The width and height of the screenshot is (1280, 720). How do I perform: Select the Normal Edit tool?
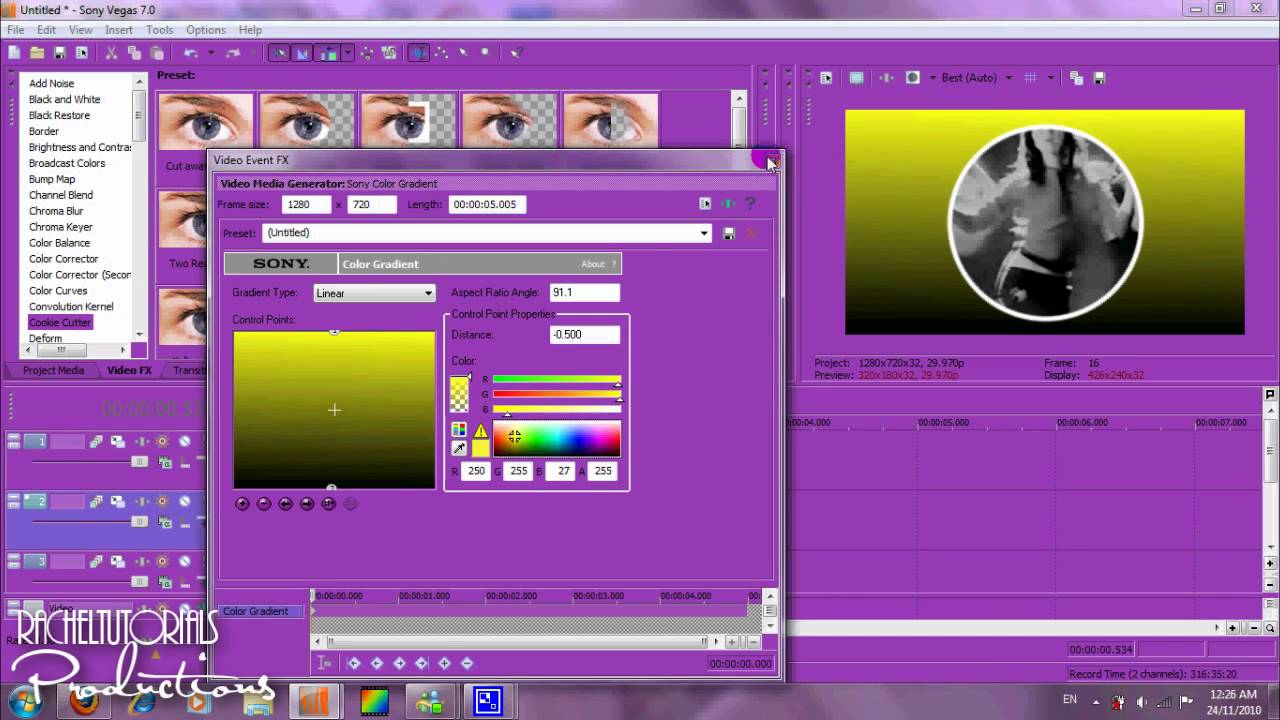click(419, 53)
